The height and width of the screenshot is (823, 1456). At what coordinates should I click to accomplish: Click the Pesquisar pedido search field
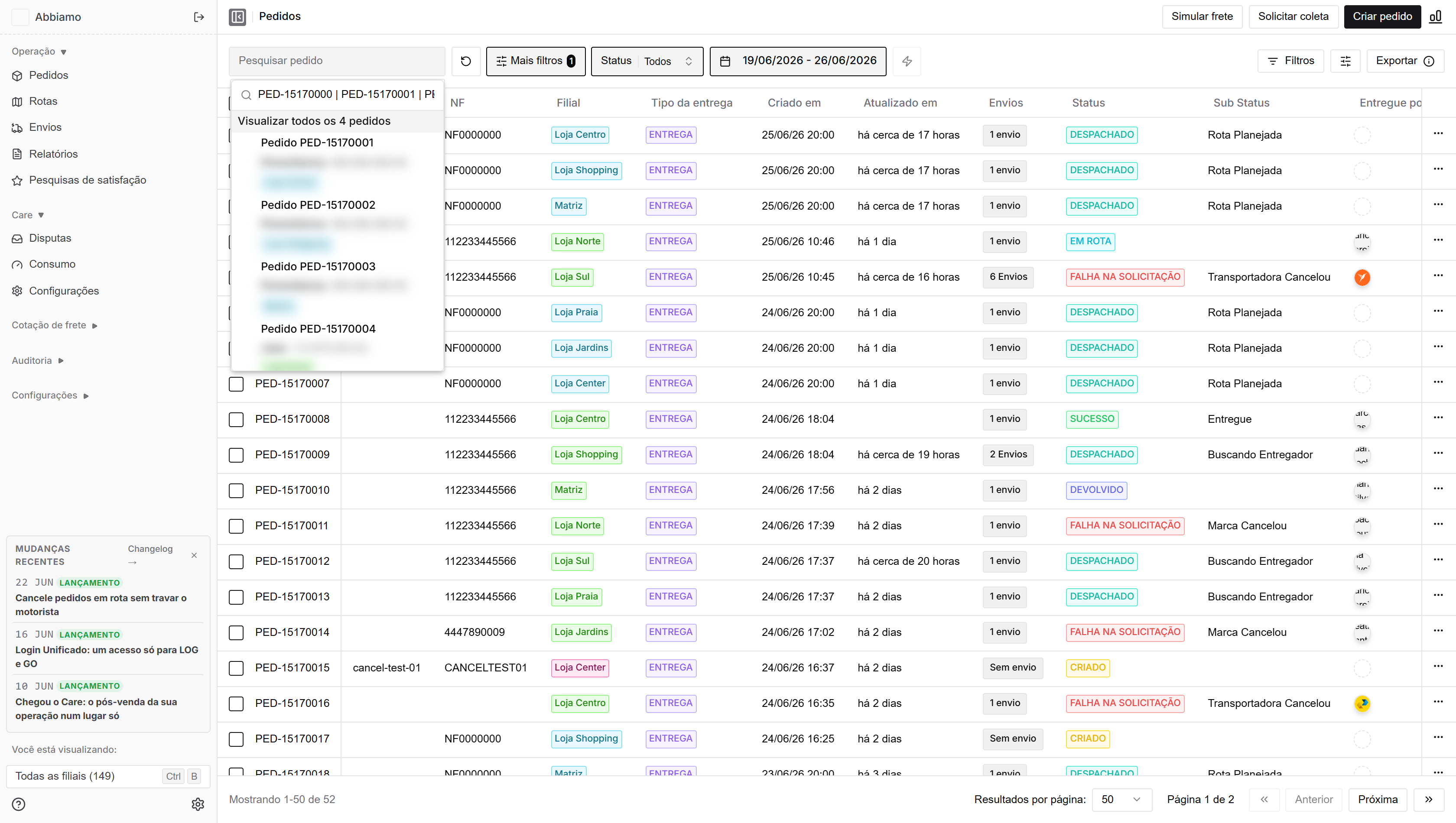[337, 61]
